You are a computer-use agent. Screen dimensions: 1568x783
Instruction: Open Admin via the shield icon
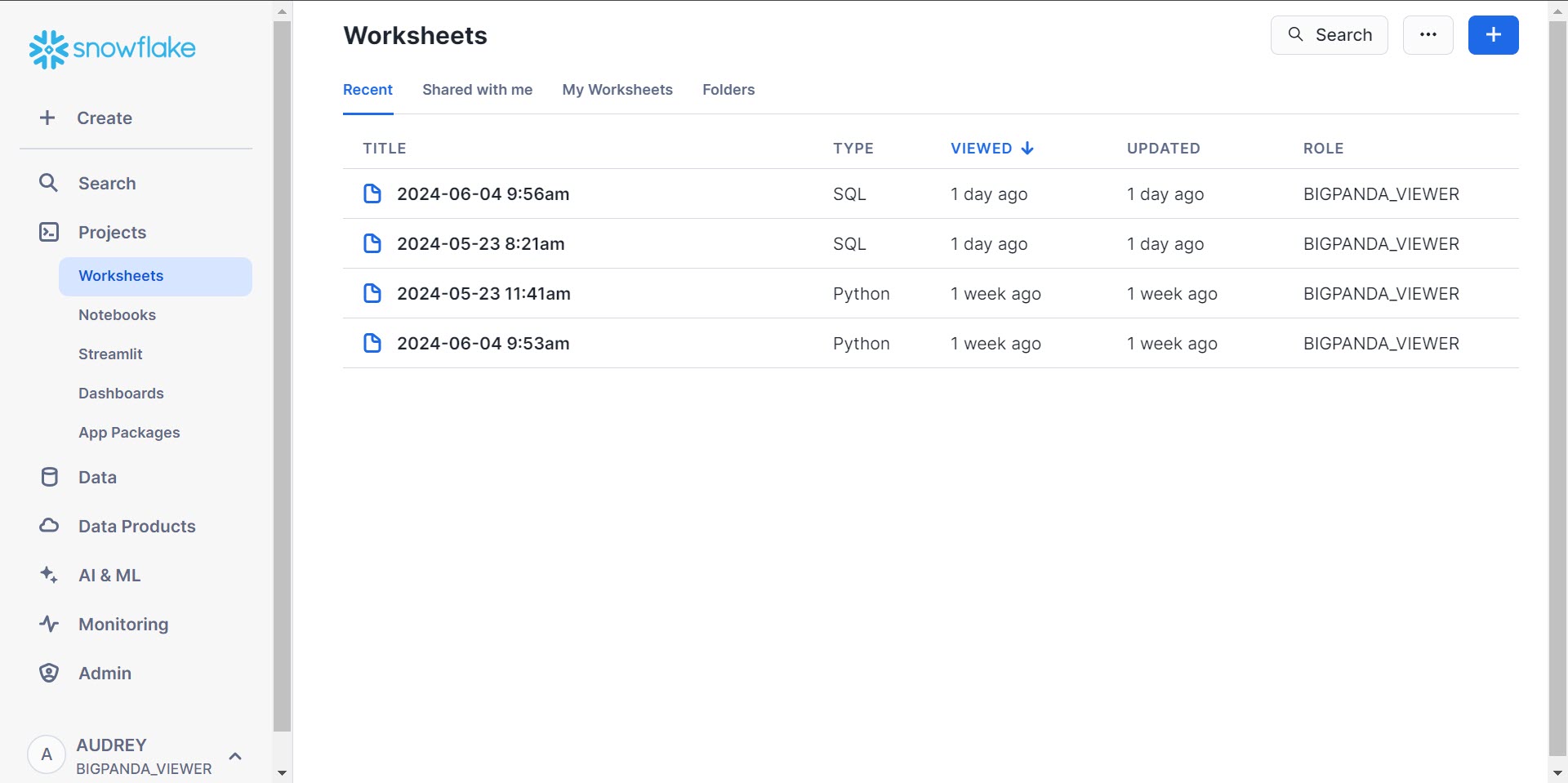click(48, 673)
